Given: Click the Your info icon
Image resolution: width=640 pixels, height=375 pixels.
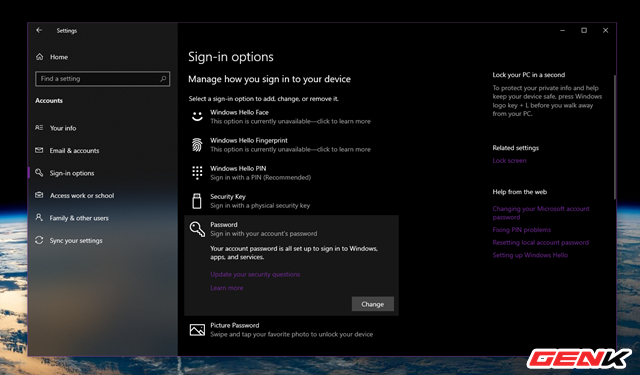Looking at the screenshot, I should (39, 128).
